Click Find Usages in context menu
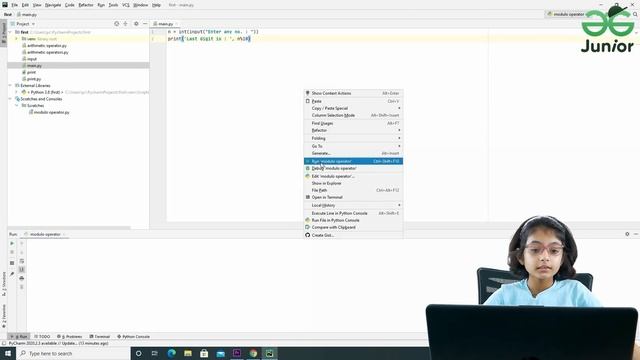Image resolution: width=640 pixels, height=360 pixels. [x=353, y=123]
